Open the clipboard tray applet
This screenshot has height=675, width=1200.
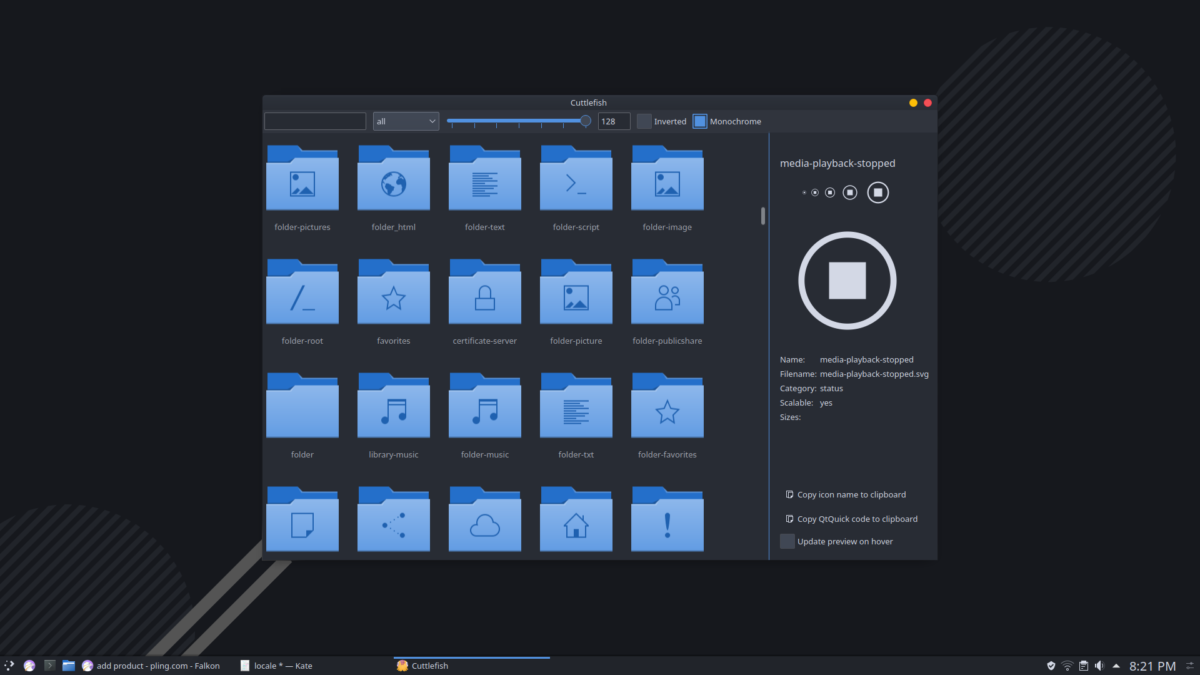[x=1083, y=665]
